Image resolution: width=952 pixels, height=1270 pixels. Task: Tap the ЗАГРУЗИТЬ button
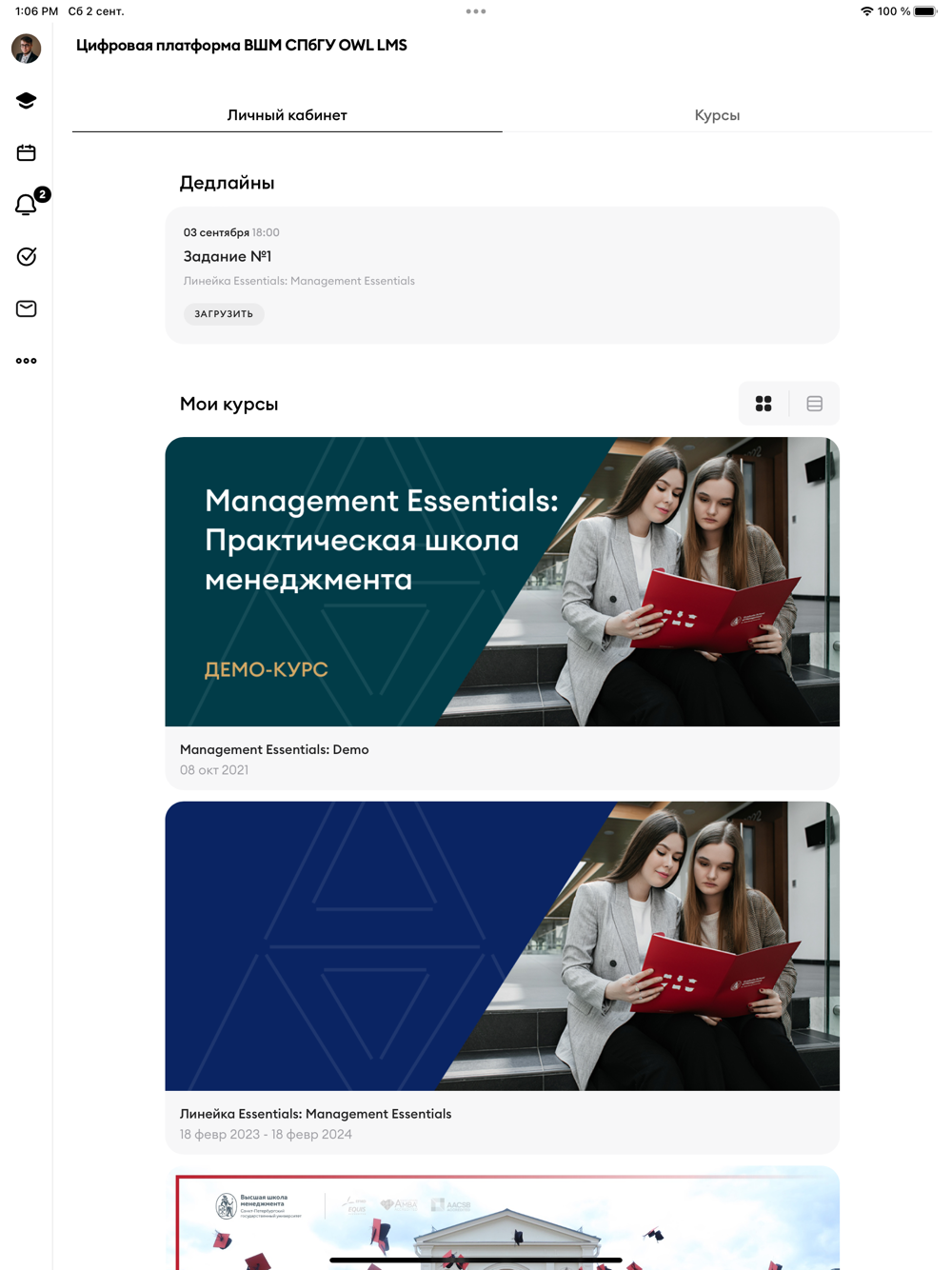[224, 314]
